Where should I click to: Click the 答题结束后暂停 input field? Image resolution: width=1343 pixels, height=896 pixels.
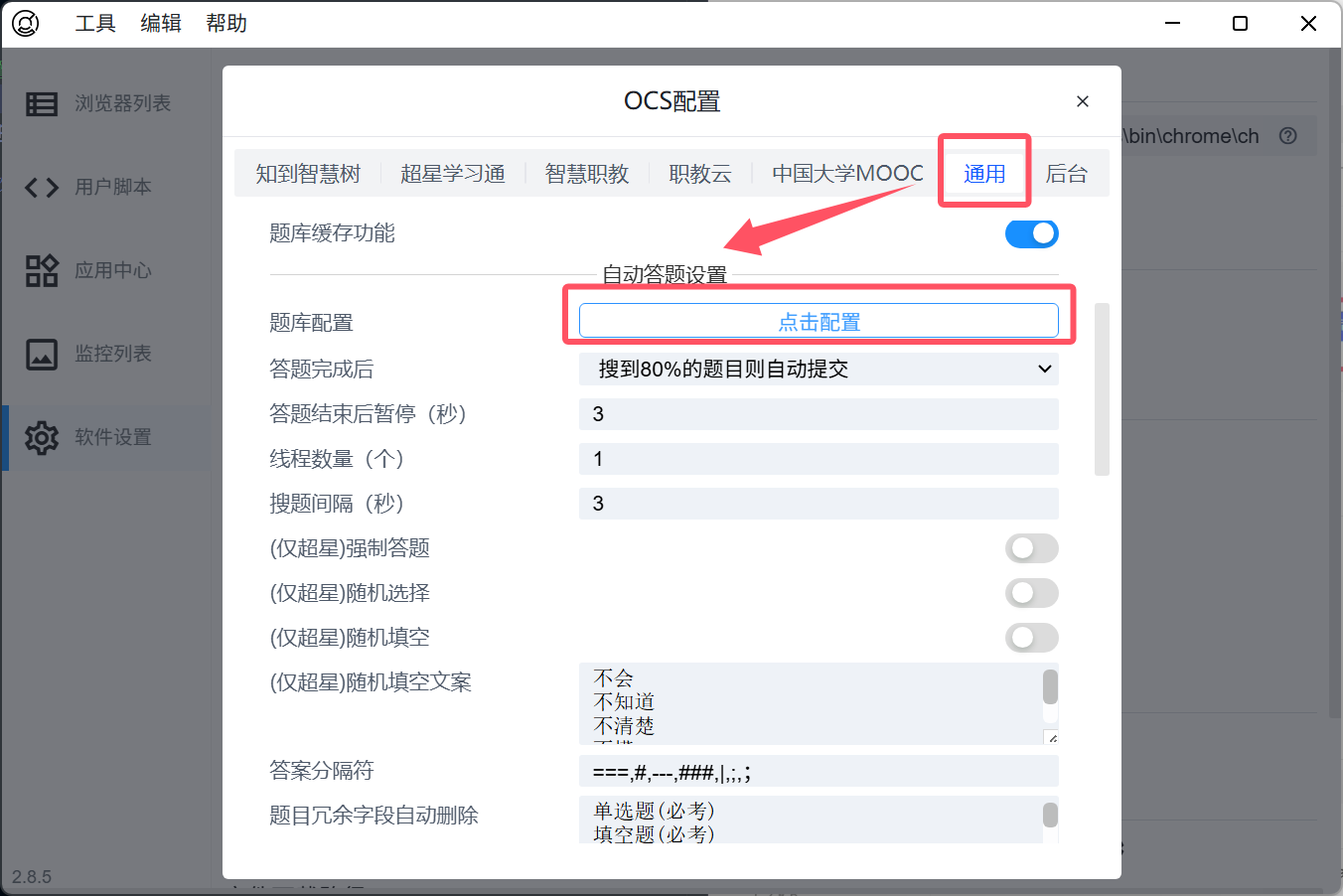819,414
